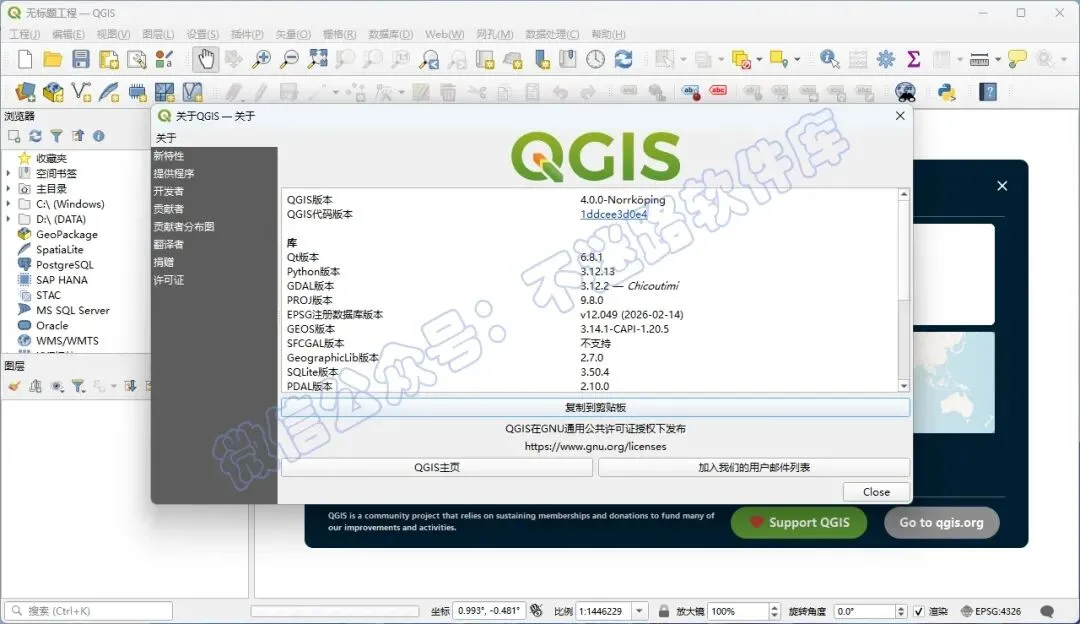Click the EPSG:4326 CRS status entry
This screenshot has width=1080, height=624.
pos(990,611)
